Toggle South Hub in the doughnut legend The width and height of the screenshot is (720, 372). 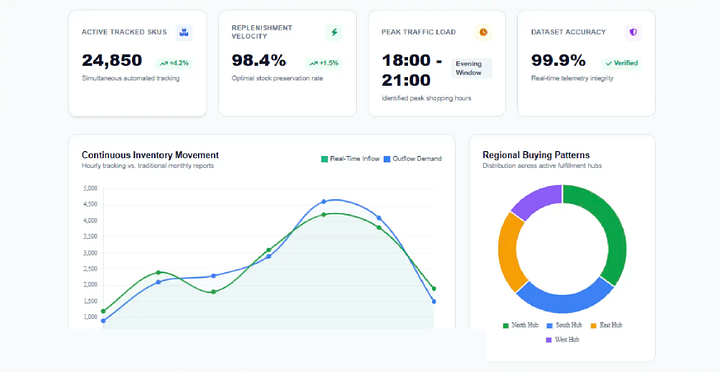[x=564, y=325]
